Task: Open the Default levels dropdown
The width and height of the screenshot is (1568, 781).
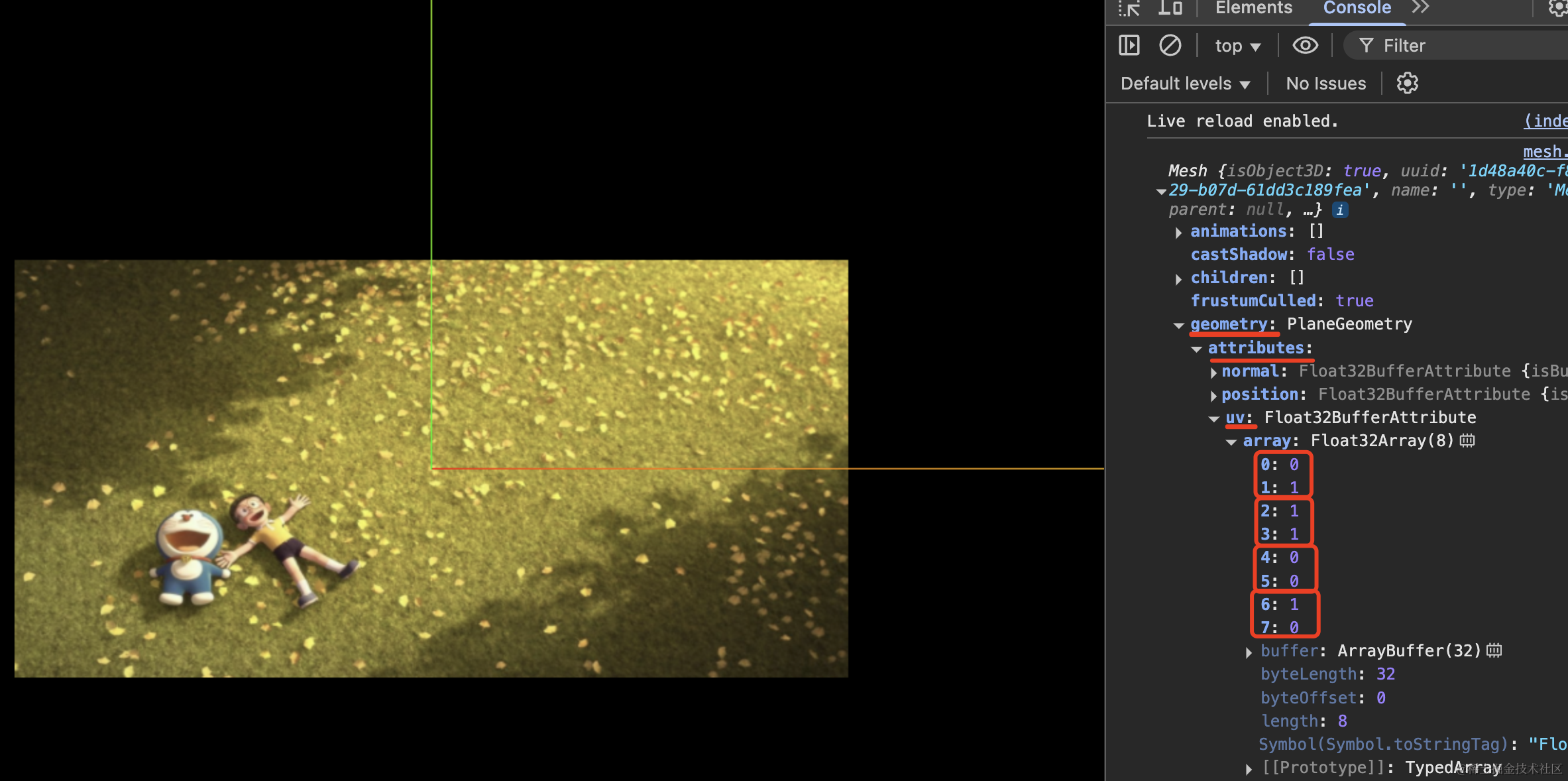Action: pos(1185,84)
